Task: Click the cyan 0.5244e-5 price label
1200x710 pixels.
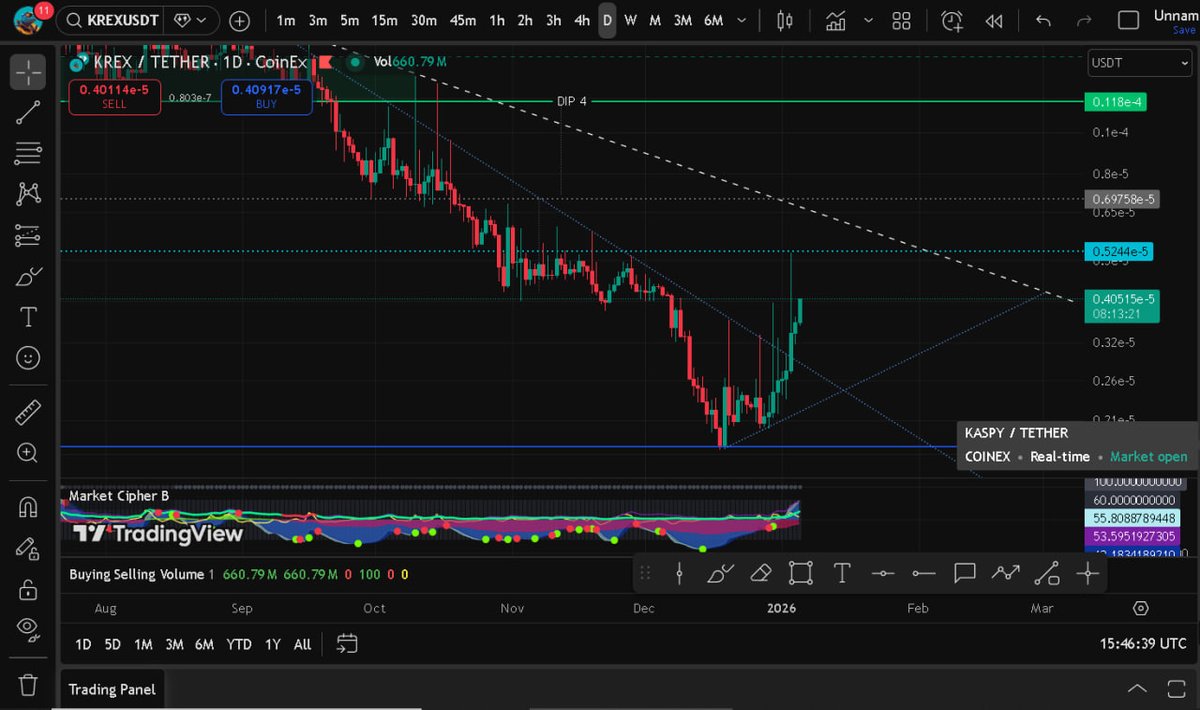Action: (x=1120, y=251)
